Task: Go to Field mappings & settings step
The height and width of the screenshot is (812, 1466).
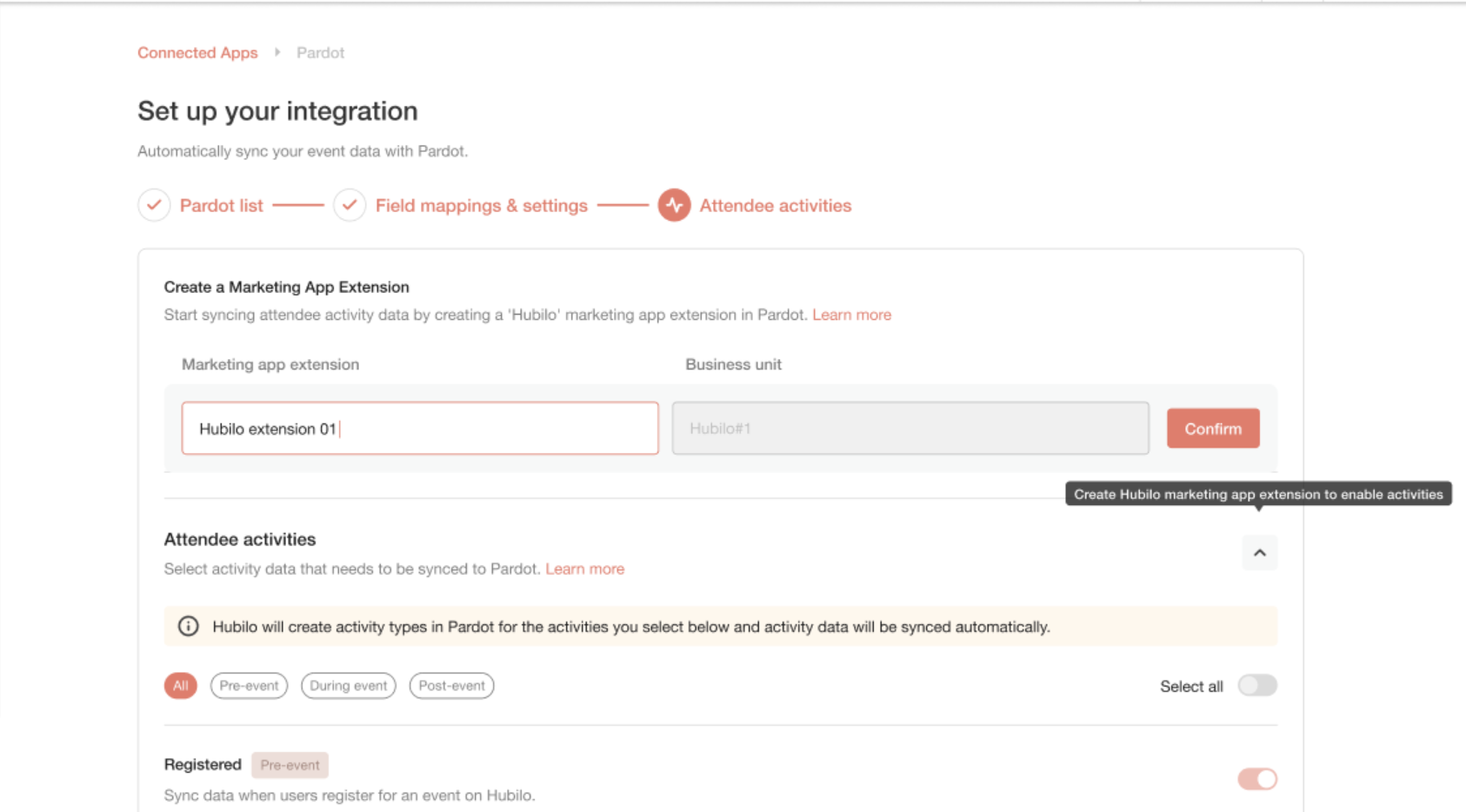Action: click(481, 205)
